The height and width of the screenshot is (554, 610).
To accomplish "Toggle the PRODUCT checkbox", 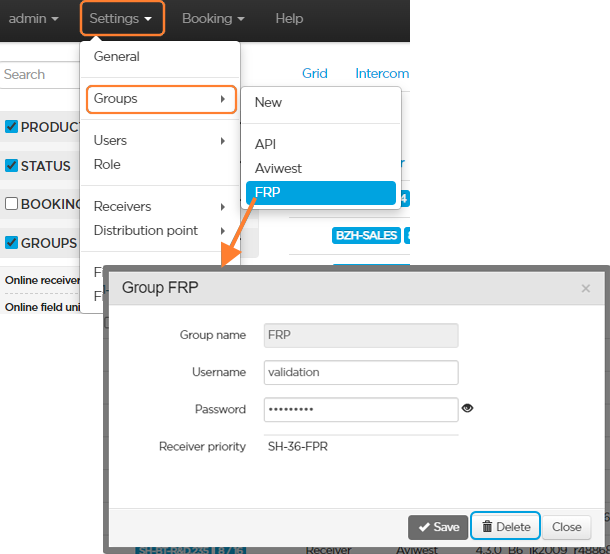I will [12, 127].
